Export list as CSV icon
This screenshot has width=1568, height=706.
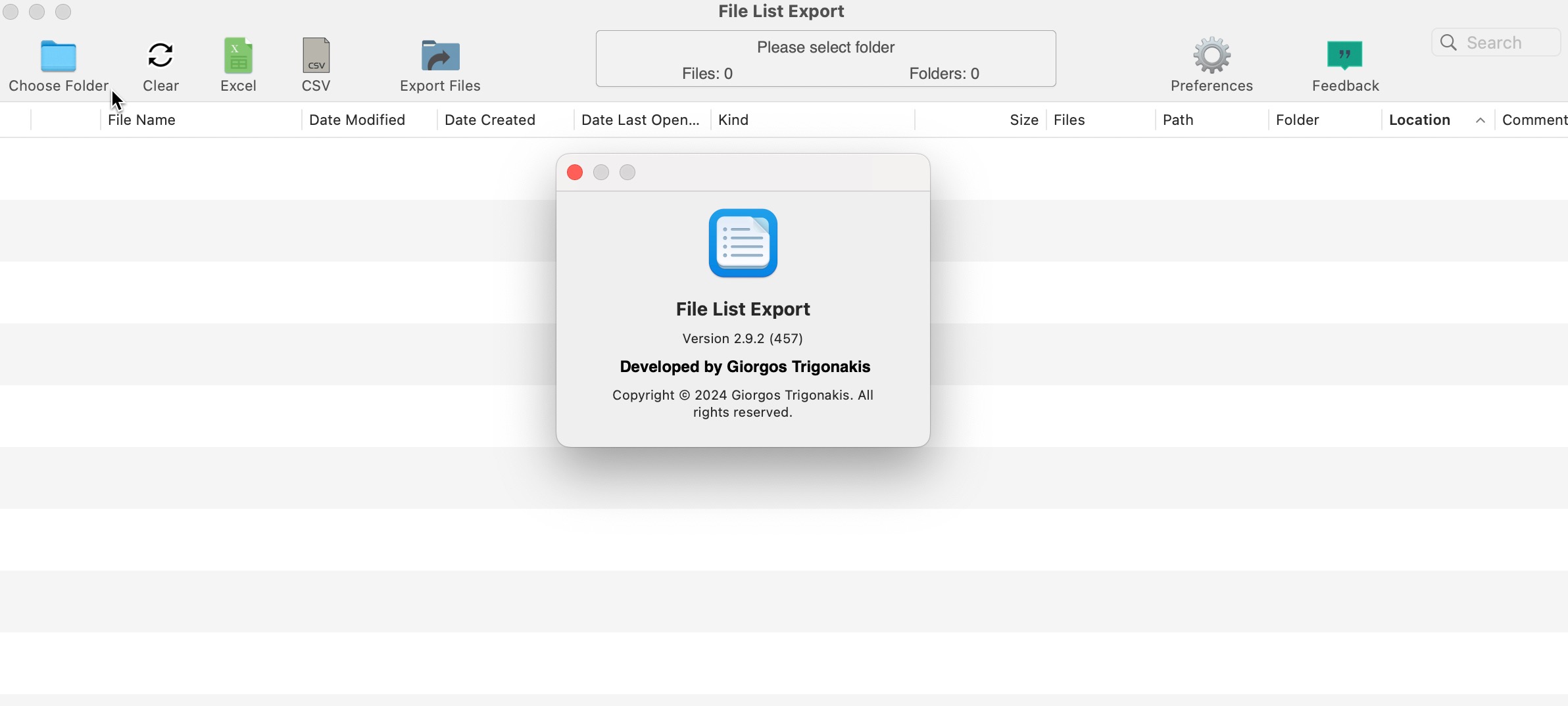point(316,55)
